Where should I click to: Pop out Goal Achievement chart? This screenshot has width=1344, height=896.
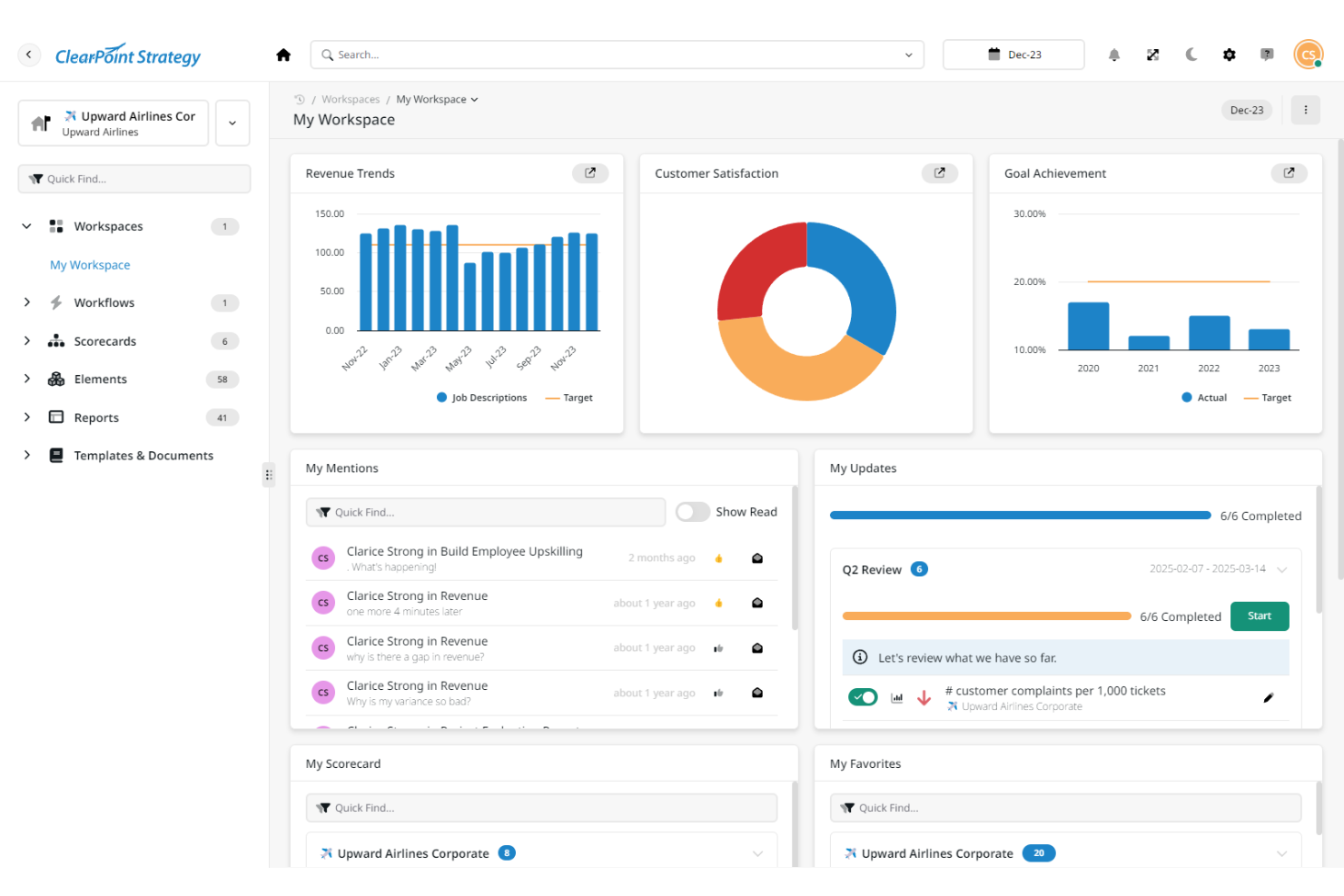tap(1289, 172)
